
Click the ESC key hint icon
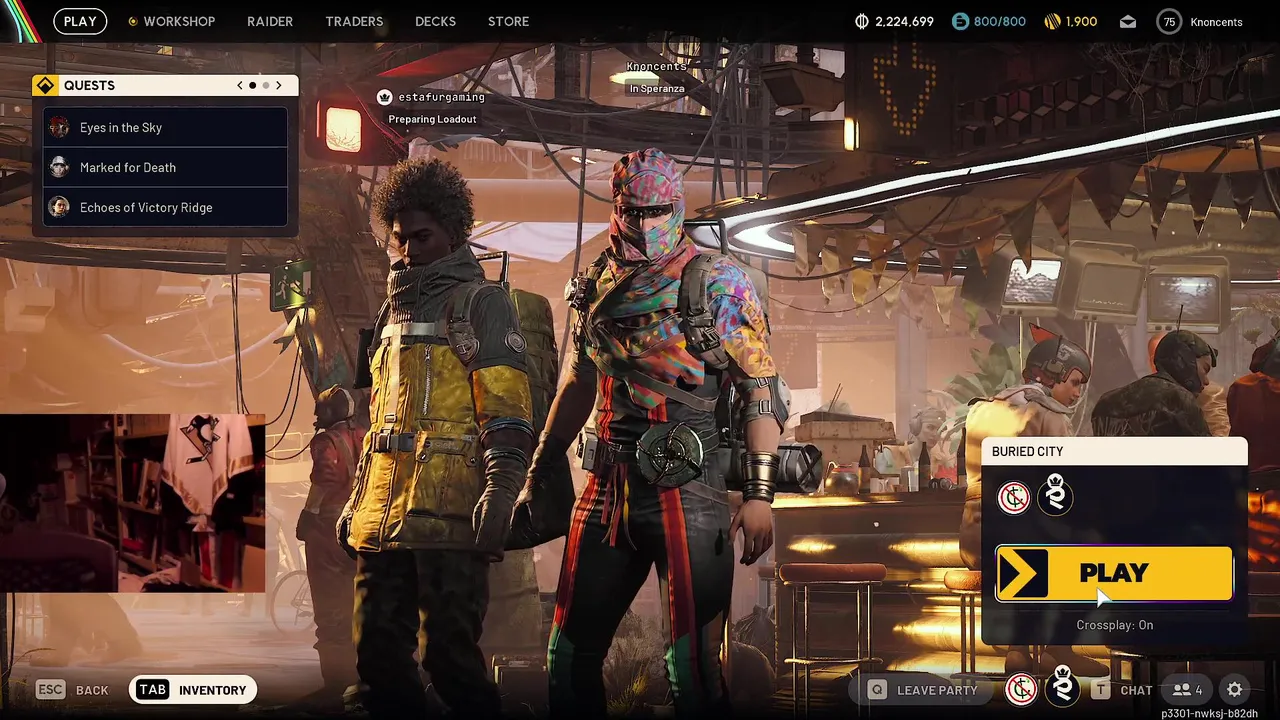(51, 690)
